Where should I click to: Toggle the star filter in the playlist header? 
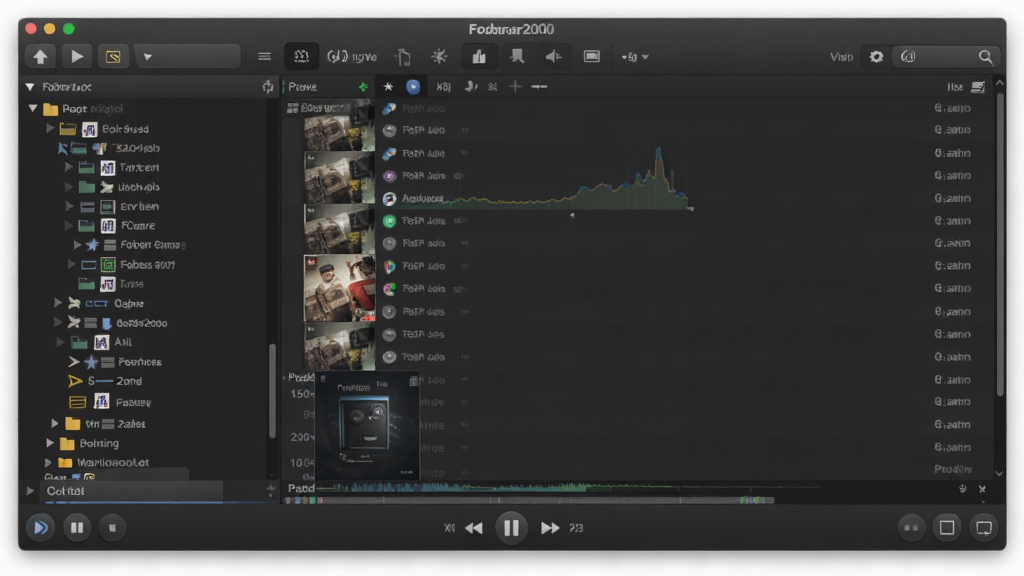[388, 86]
